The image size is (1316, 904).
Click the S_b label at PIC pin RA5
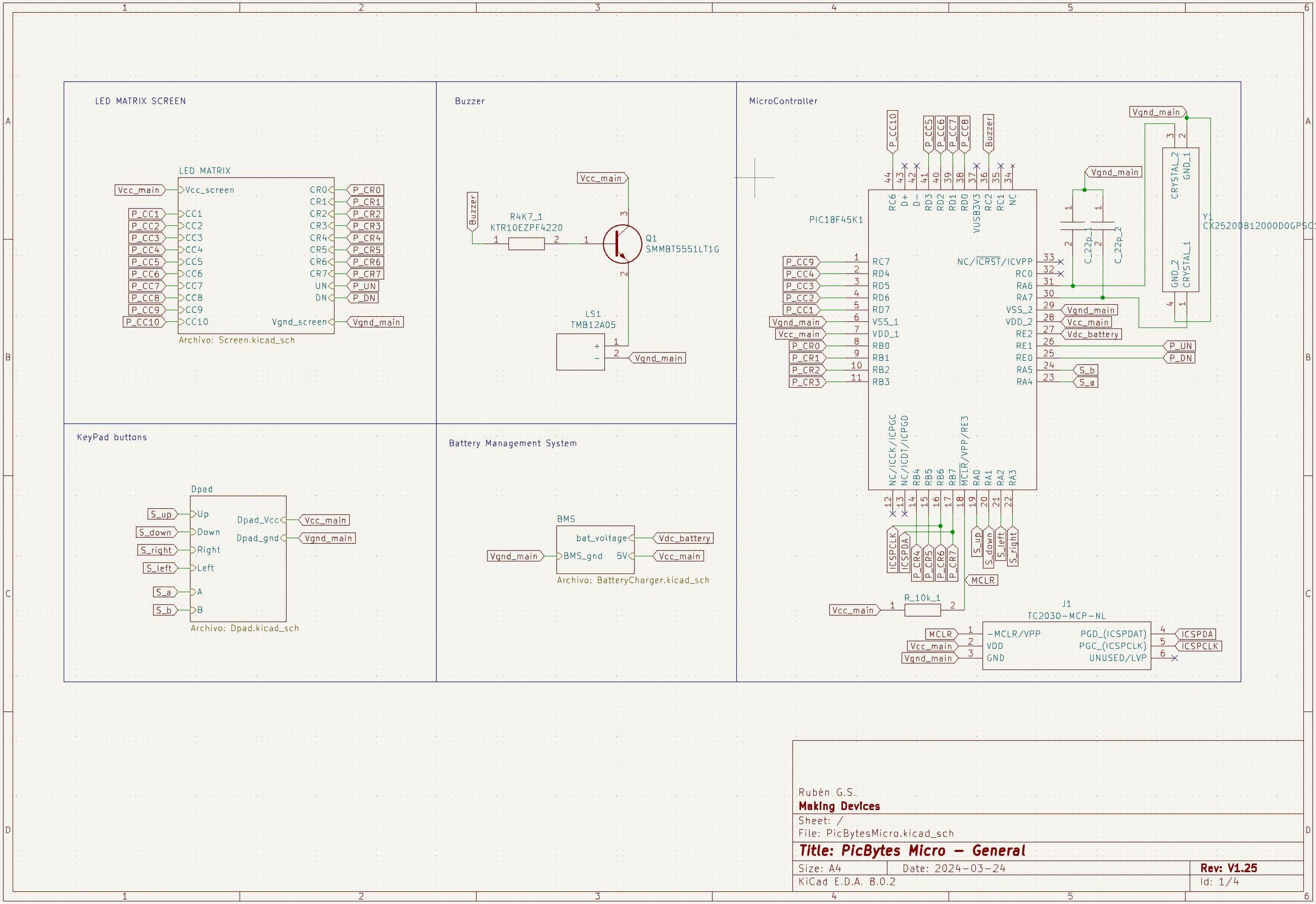(x=1085, y=371)
